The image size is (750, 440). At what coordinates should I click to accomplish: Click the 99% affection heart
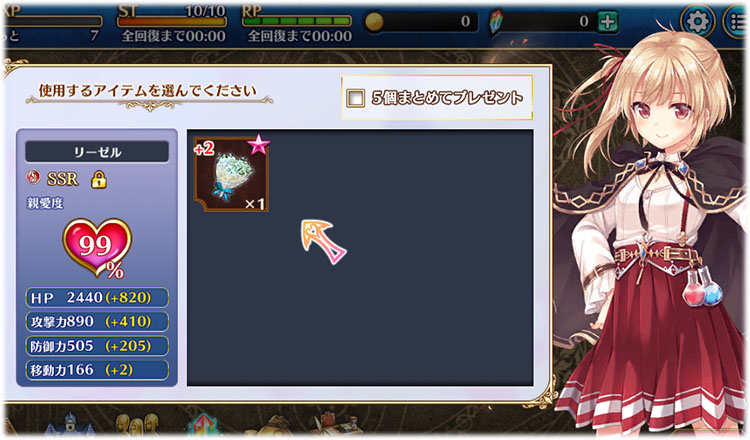click(98, 248)
